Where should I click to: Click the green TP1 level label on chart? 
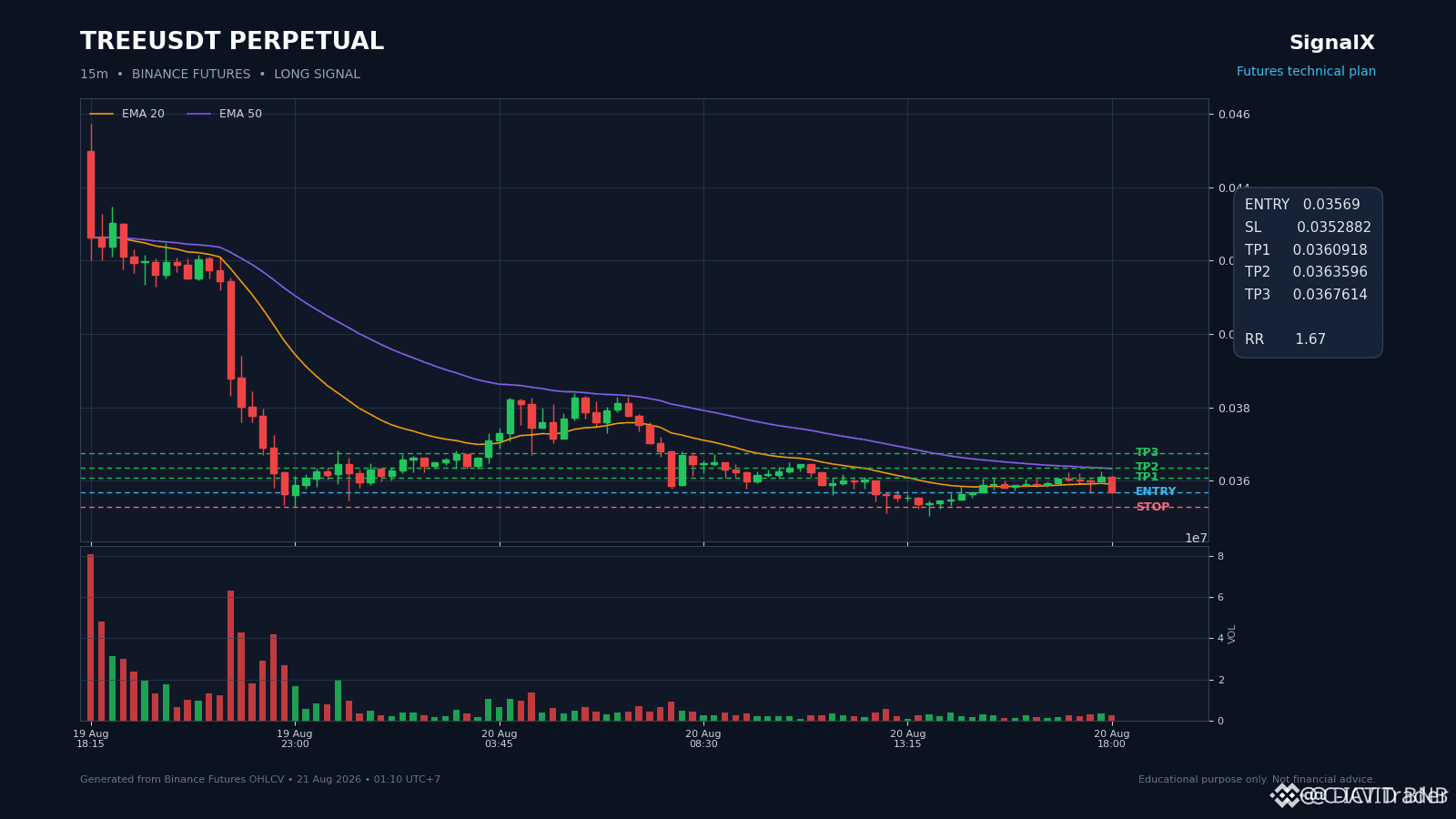tap(1147, 477)
